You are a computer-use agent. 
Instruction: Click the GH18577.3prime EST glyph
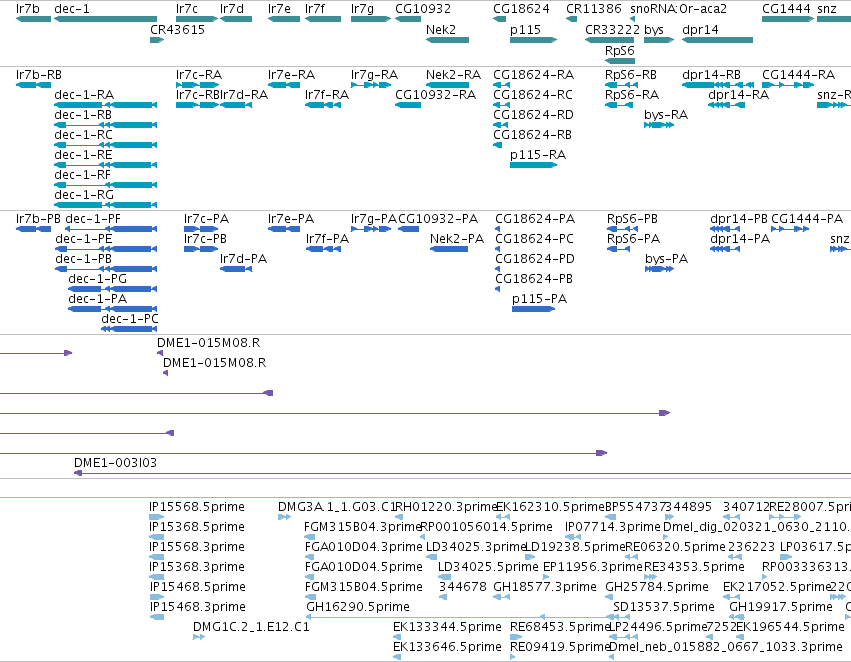pos(501,596)
